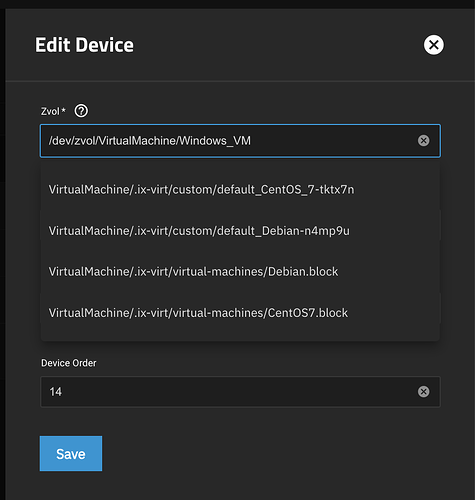Clear the Device Order value

coord(423,391)
